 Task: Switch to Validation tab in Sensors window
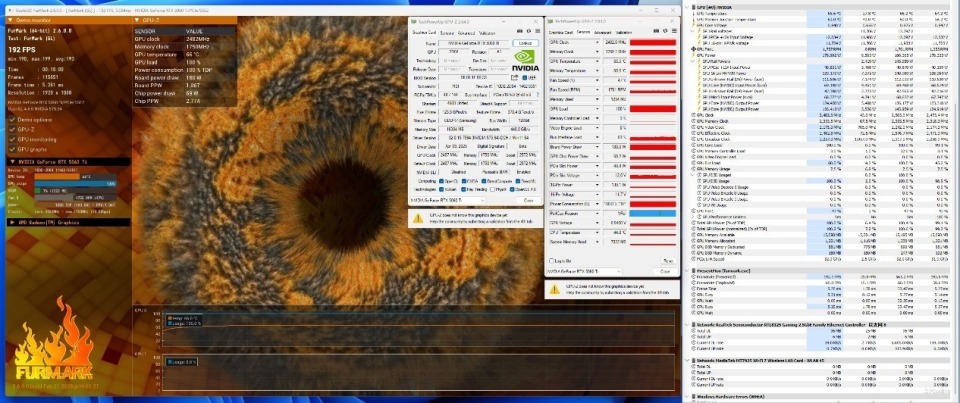click(624, 32)
